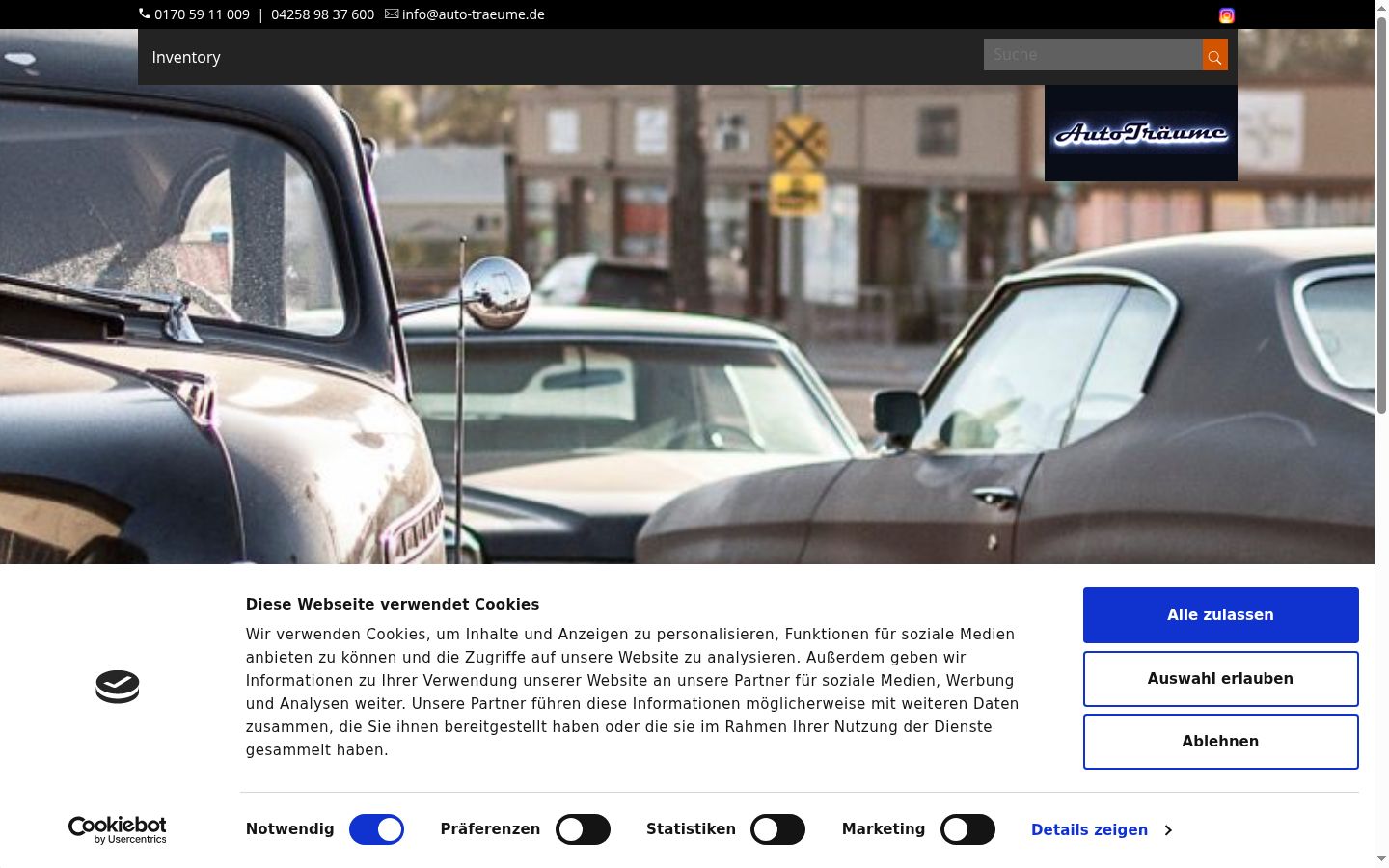Enable the Statistiken cookie switch
Viewport: 1389px width, 868px height.
point(777,829)
